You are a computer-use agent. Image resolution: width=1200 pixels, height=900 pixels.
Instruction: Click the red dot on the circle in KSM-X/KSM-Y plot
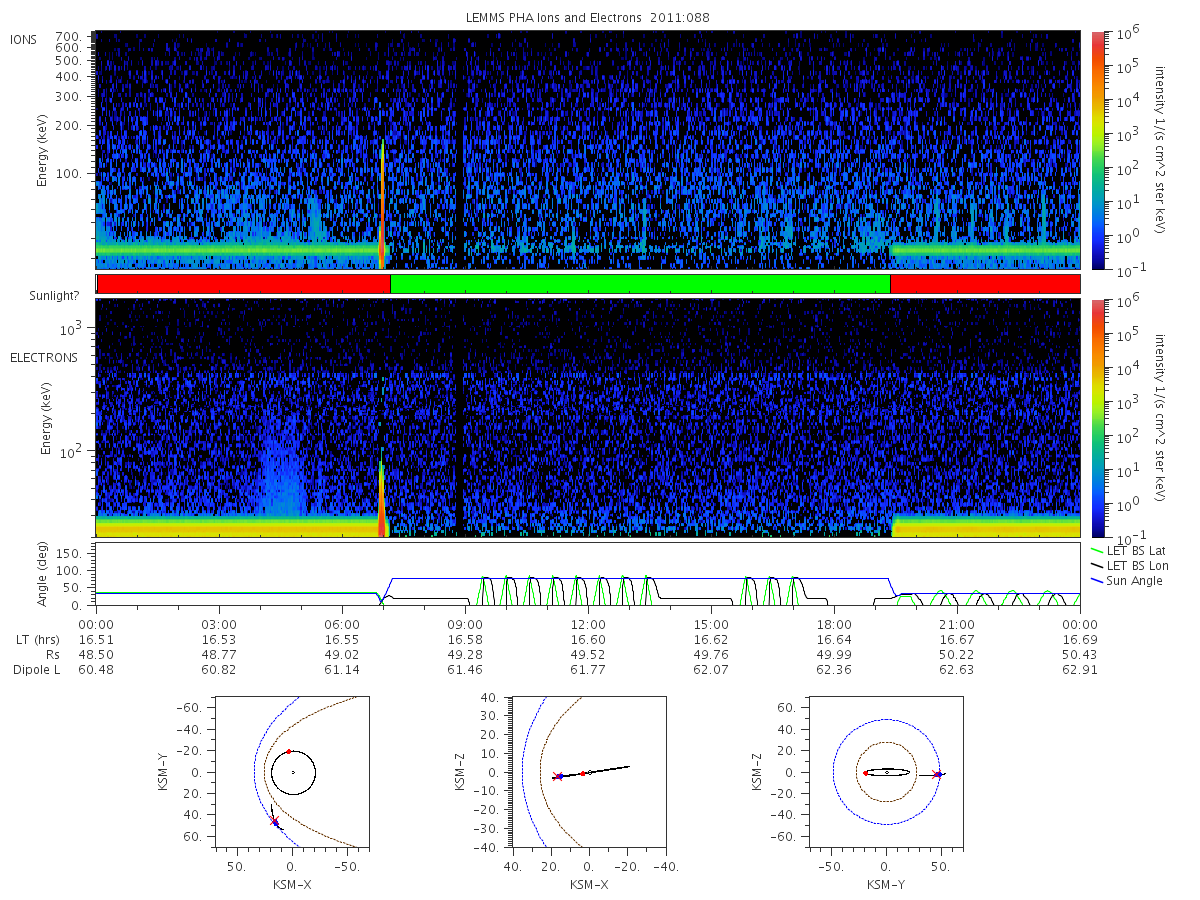click(x=289, y=751)
